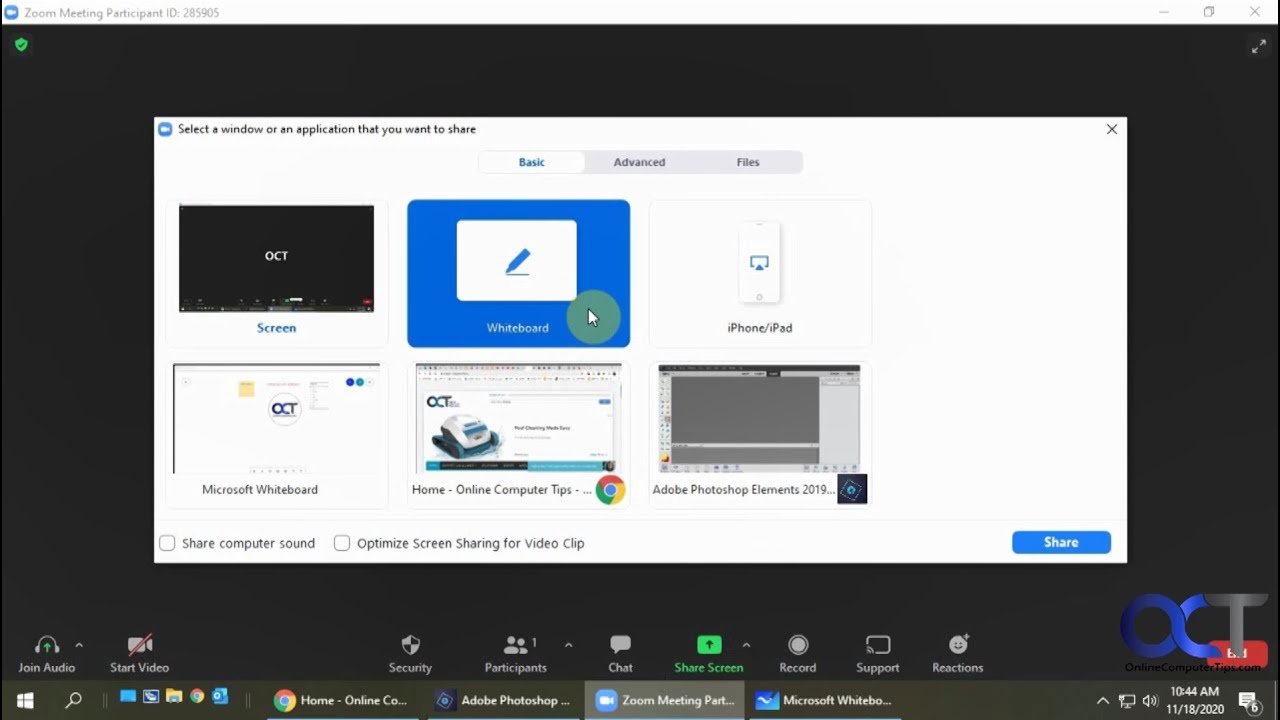
Task: Open Windows taskbar search
Action: [73, 700]
